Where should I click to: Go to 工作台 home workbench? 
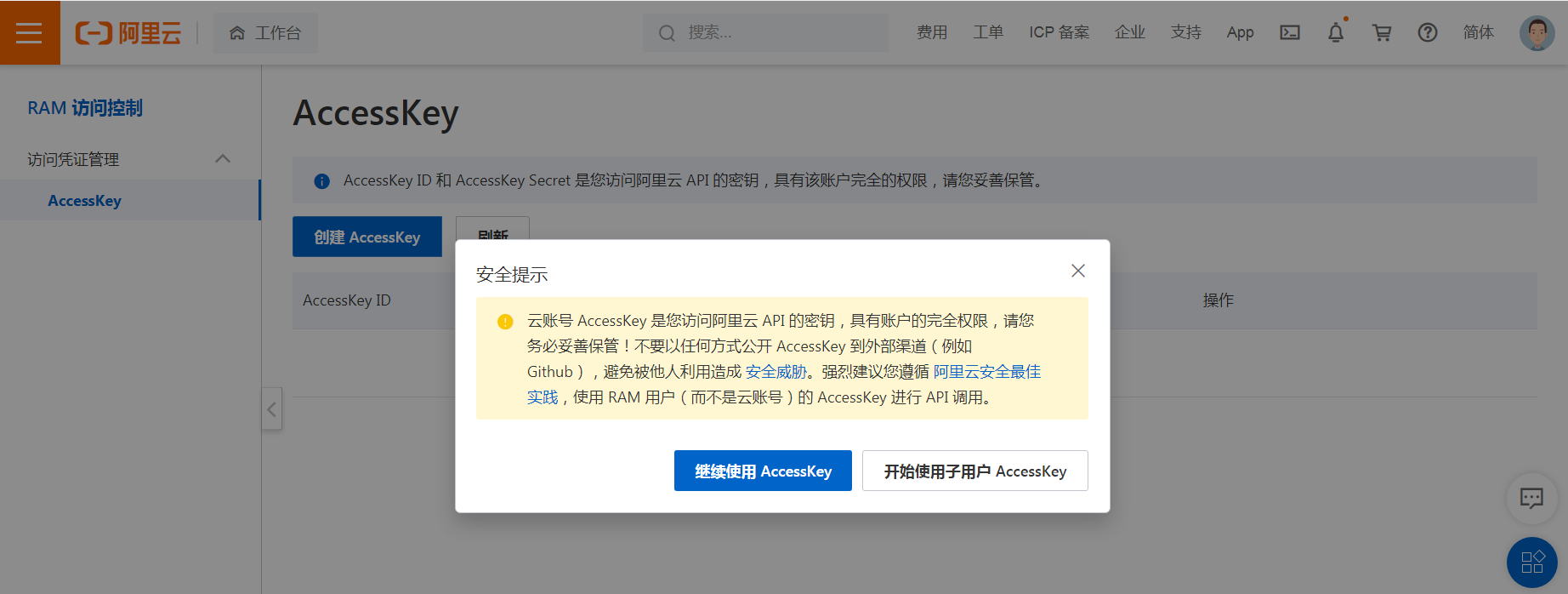coord(265,33)
